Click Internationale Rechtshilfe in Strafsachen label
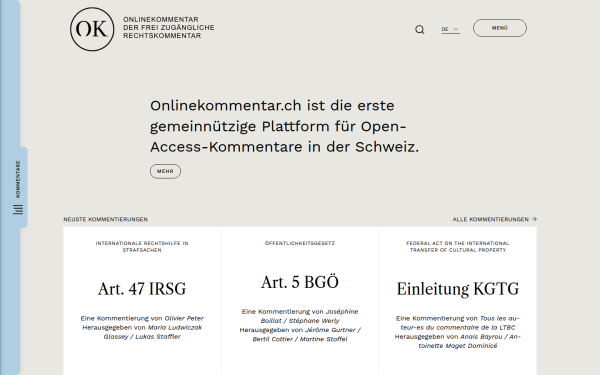Viewport: 600px width, 375px height. pyautogui.click(x=142, y=246)
